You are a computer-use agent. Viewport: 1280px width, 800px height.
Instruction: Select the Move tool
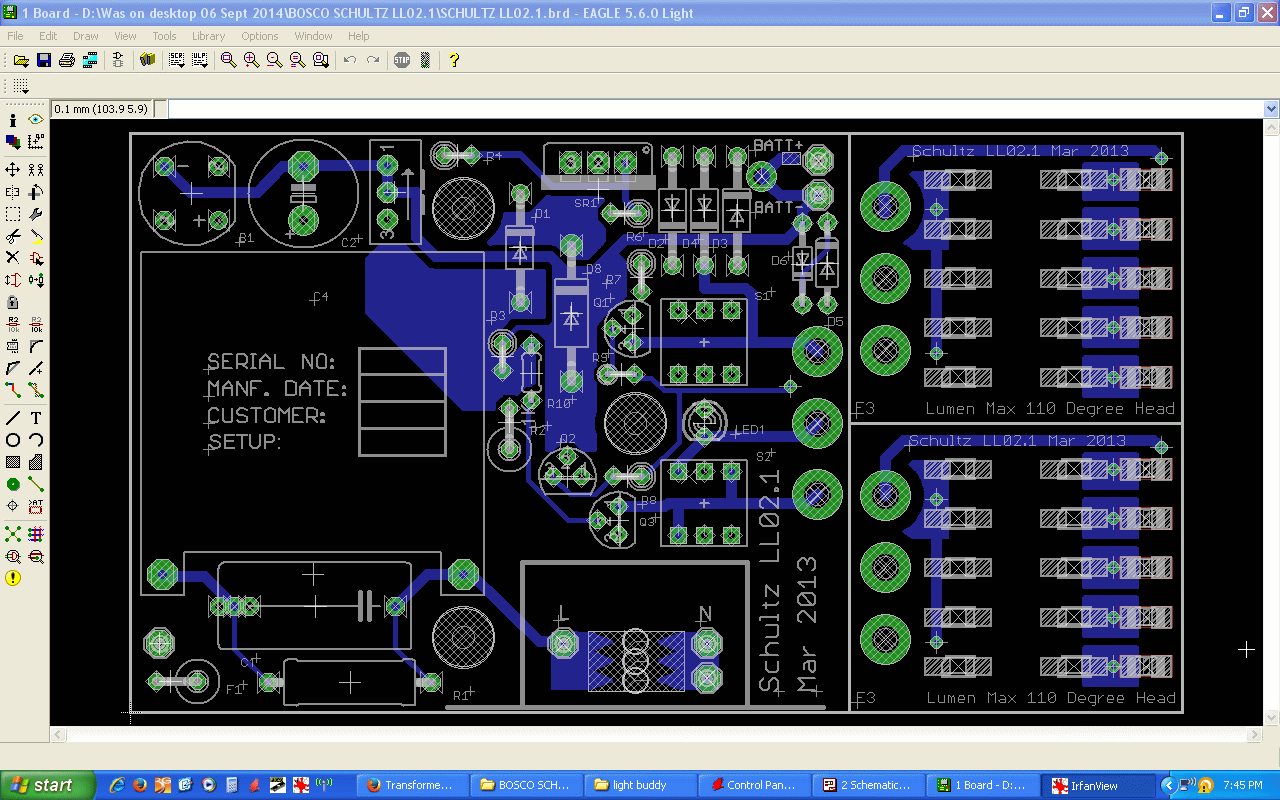click(x=13, y=170)
